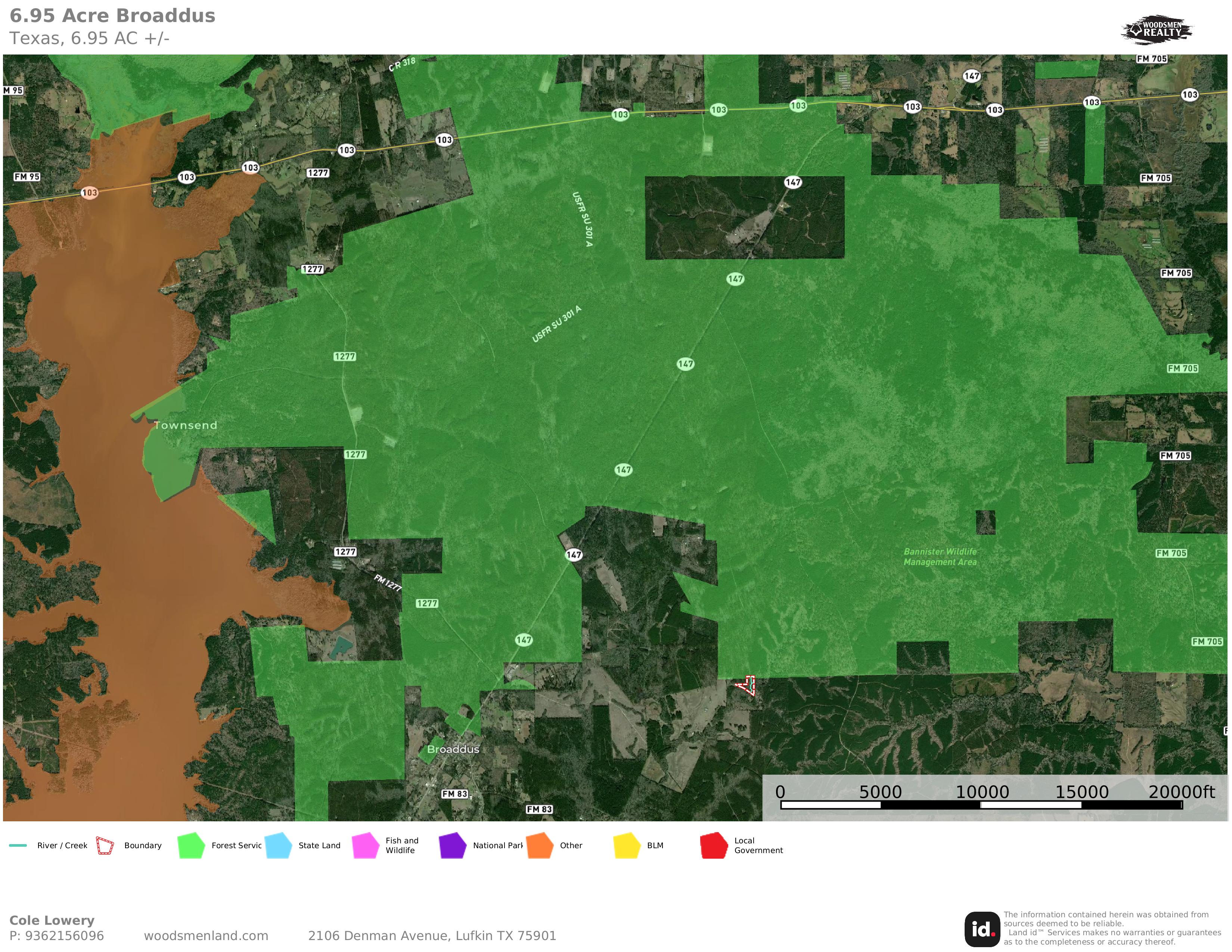1232x952 pixels.
Task: Click the Broaddus town label on map
Action: click(x=453, y=749)
